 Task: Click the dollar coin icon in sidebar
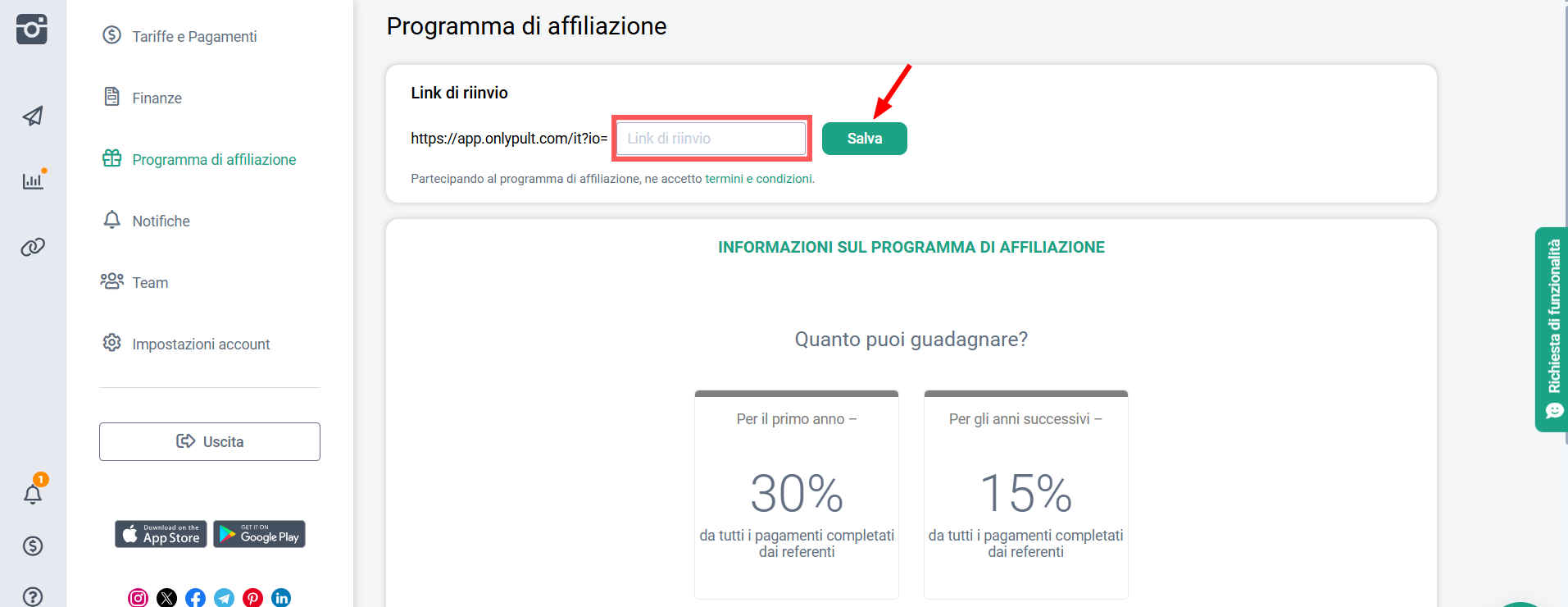pos(33,546)
